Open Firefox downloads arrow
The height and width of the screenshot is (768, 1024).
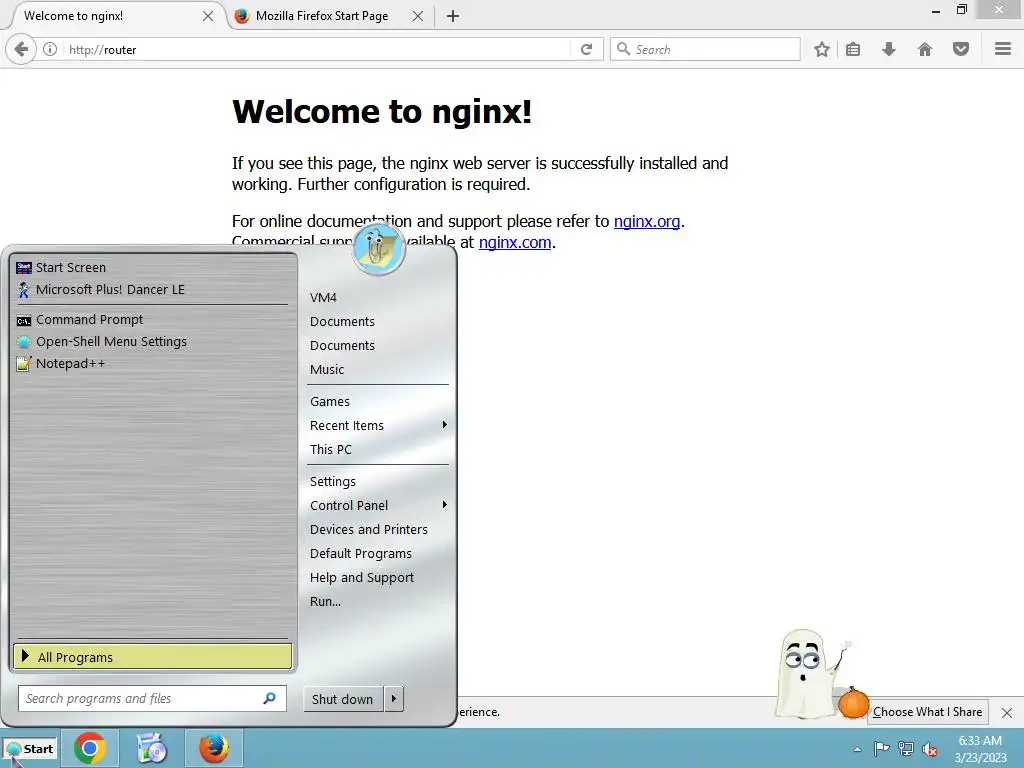point(889,49)
